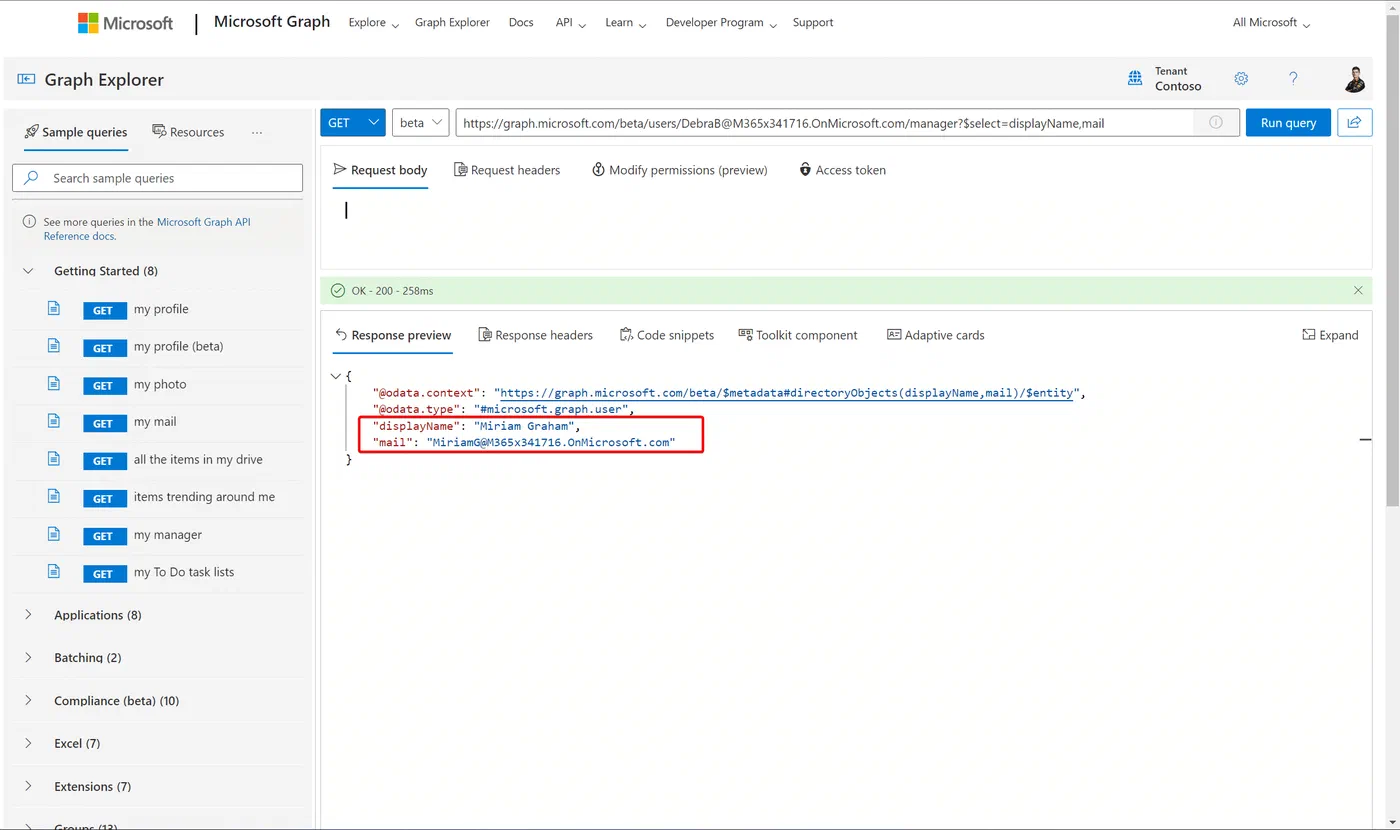
Task: Click the user profile avatar
Action: (1354, 79)
